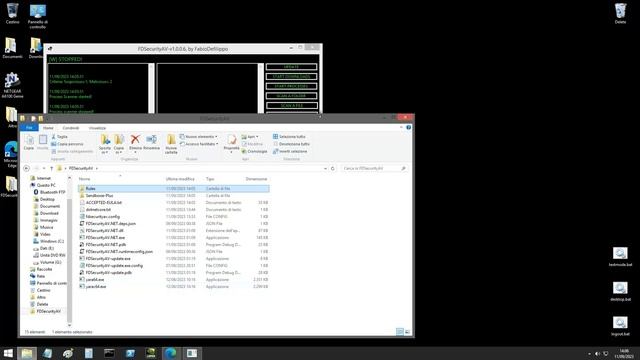Click the command prompt icon in taskbar
640x360 pixels.
tap(109, 353)
